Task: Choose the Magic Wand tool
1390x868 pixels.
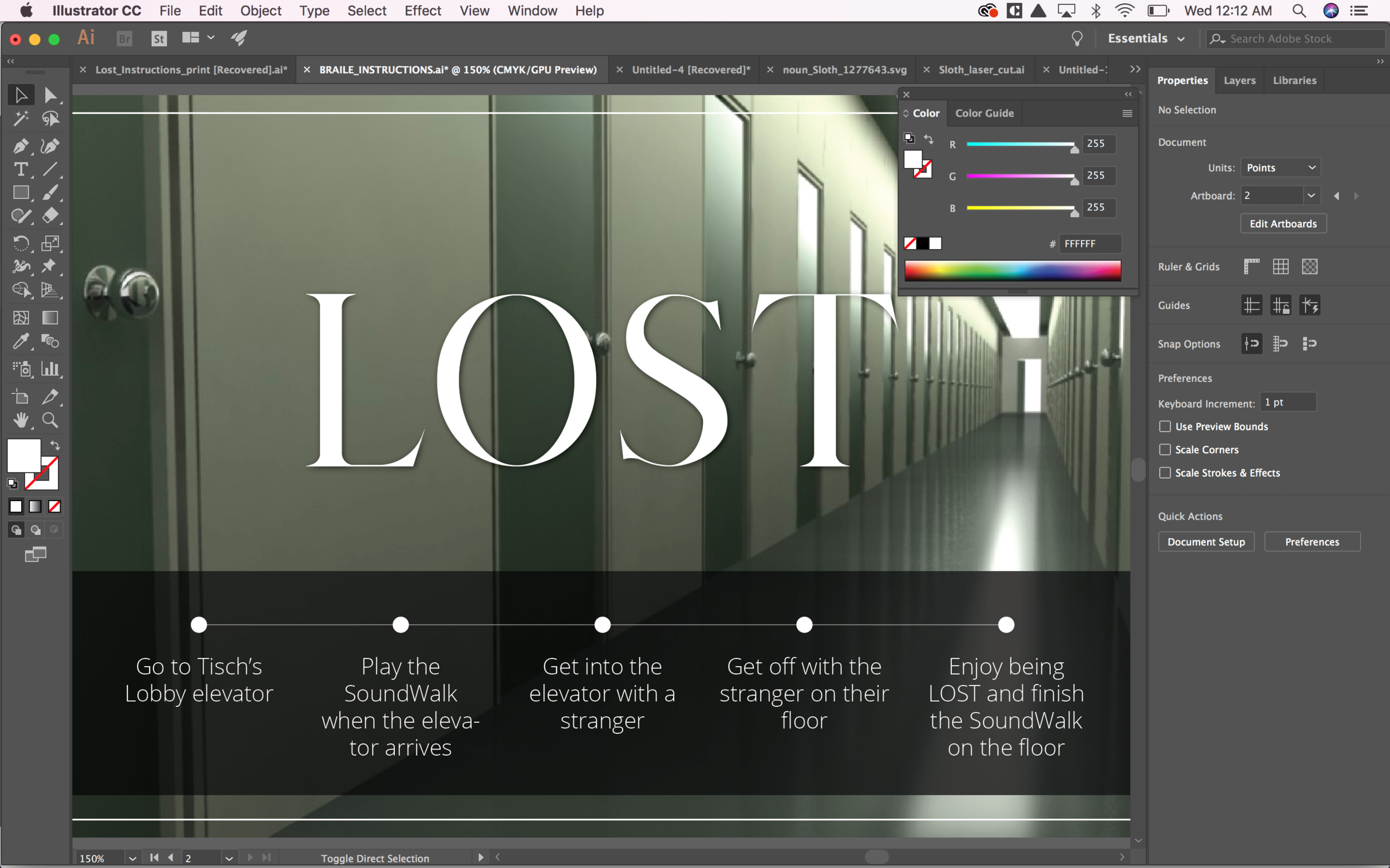Action: [x=21, y=119]
